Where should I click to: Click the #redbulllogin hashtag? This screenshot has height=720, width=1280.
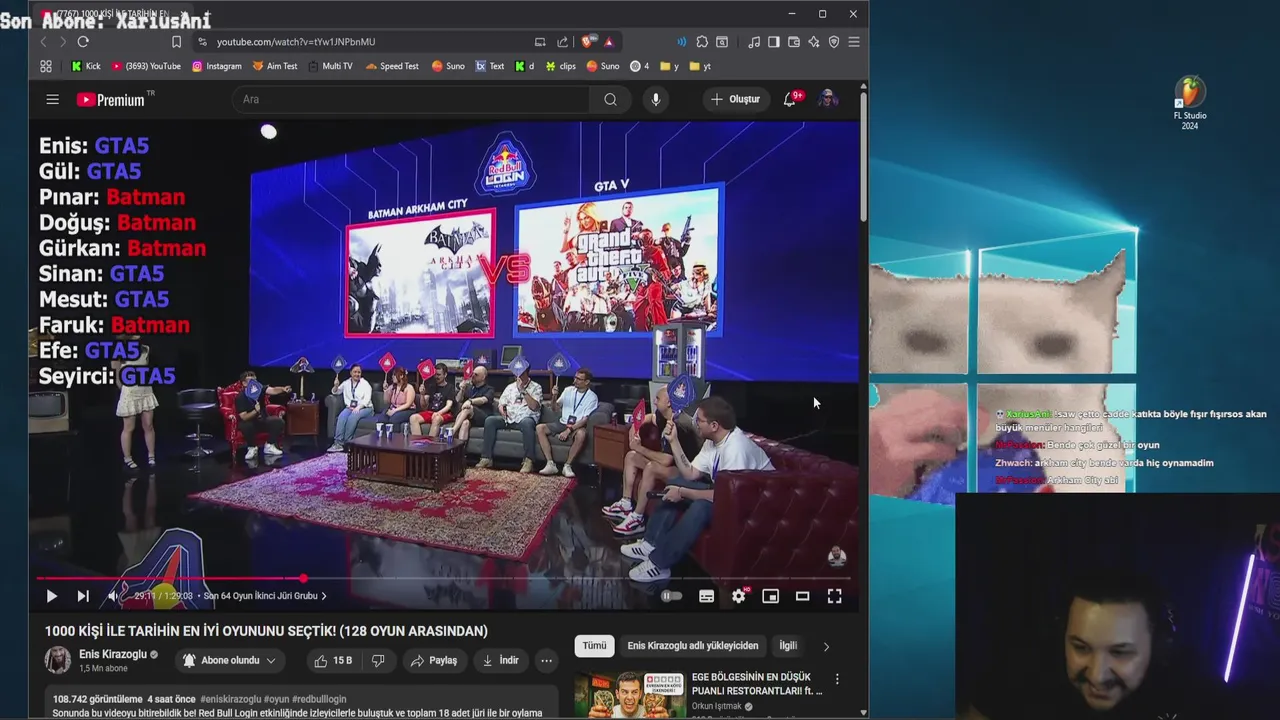316,699
